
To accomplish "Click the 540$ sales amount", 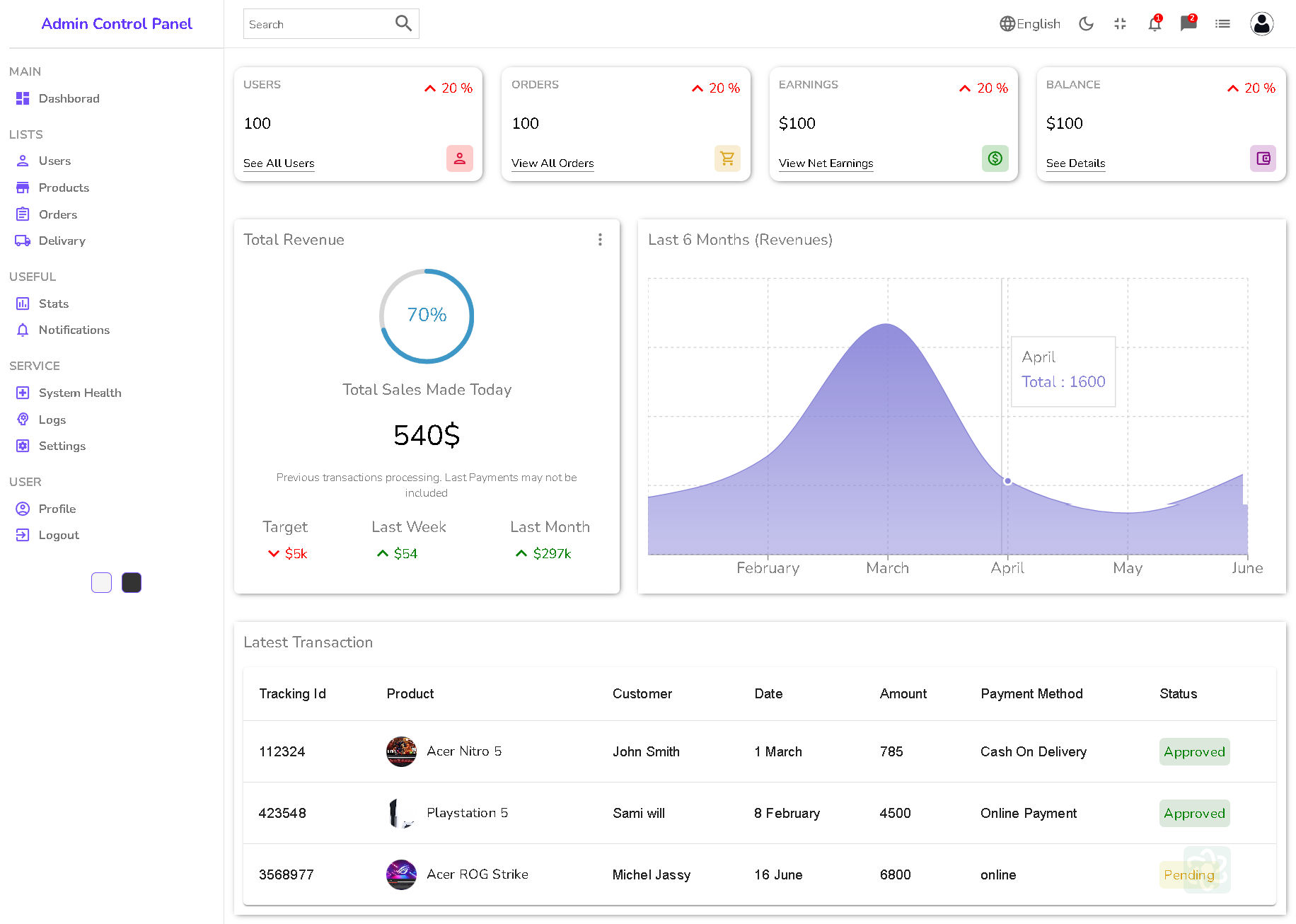I will point(427,434).
